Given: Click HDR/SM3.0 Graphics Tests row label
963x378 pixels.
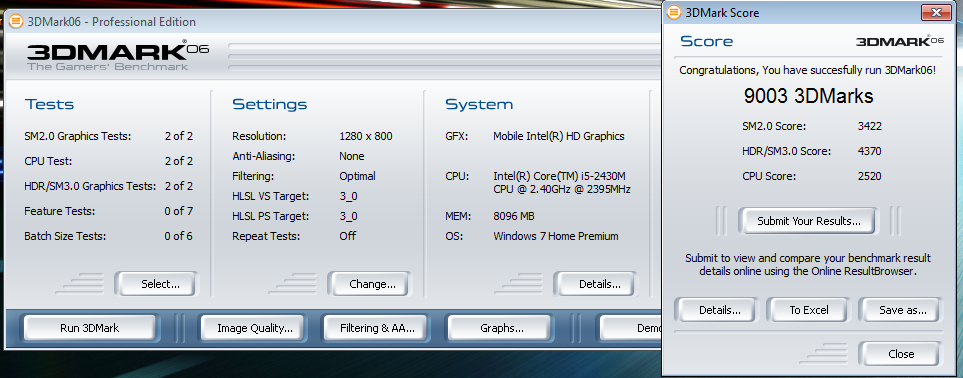Looking at the screenshot, I should [x=90, y=186].
